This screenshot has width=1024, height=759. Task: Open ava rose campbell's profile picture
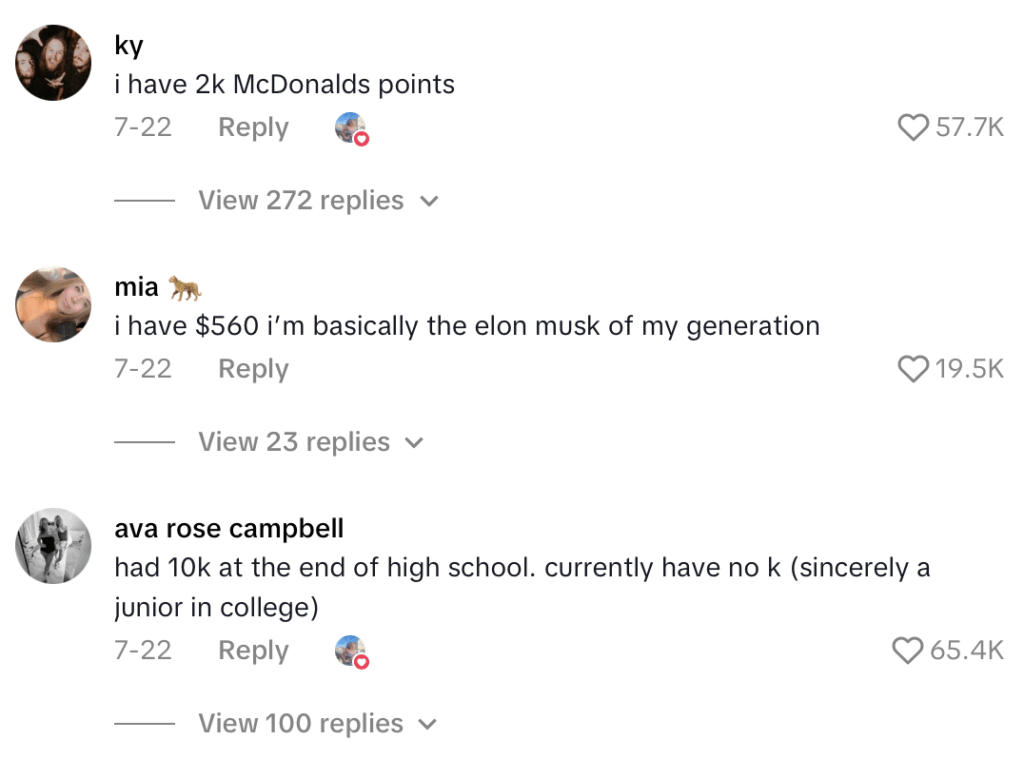pos(54,545)
